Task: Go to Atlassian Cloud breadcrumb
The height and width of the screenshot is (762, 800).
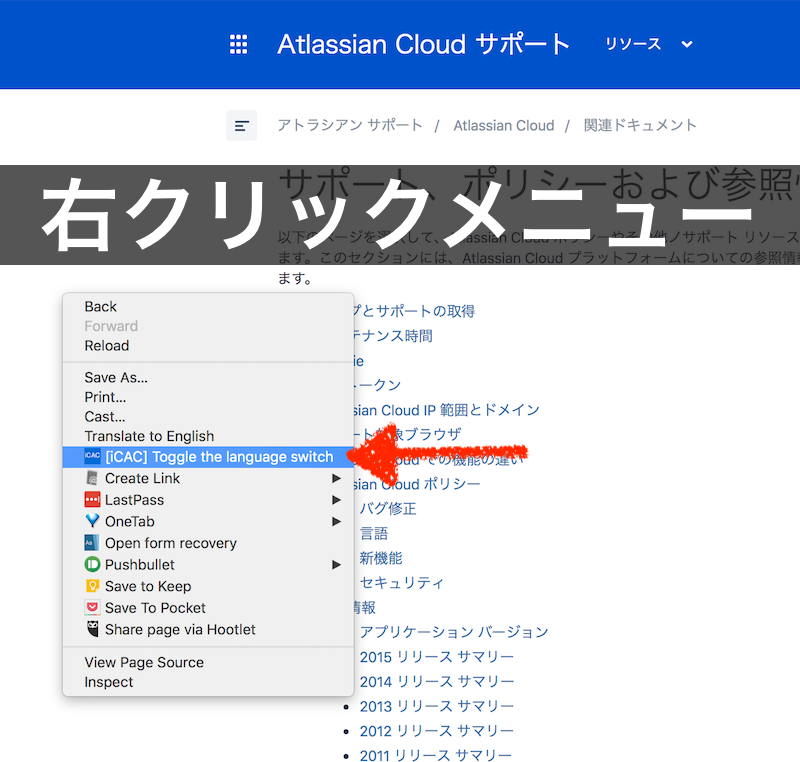Action: point(504,125)
